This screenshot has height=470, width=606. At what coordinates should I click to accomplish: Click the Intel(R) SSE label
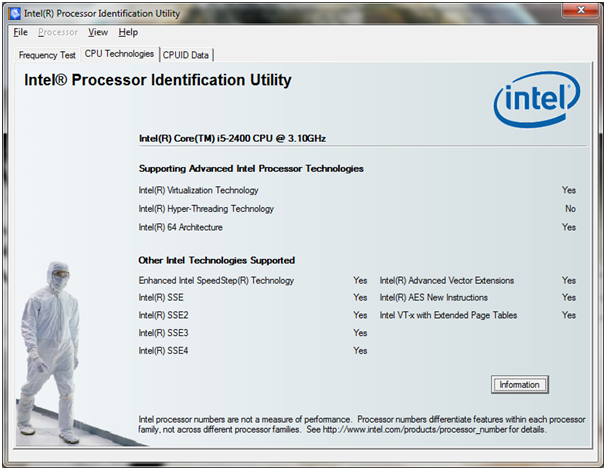[x=161, y=298]
